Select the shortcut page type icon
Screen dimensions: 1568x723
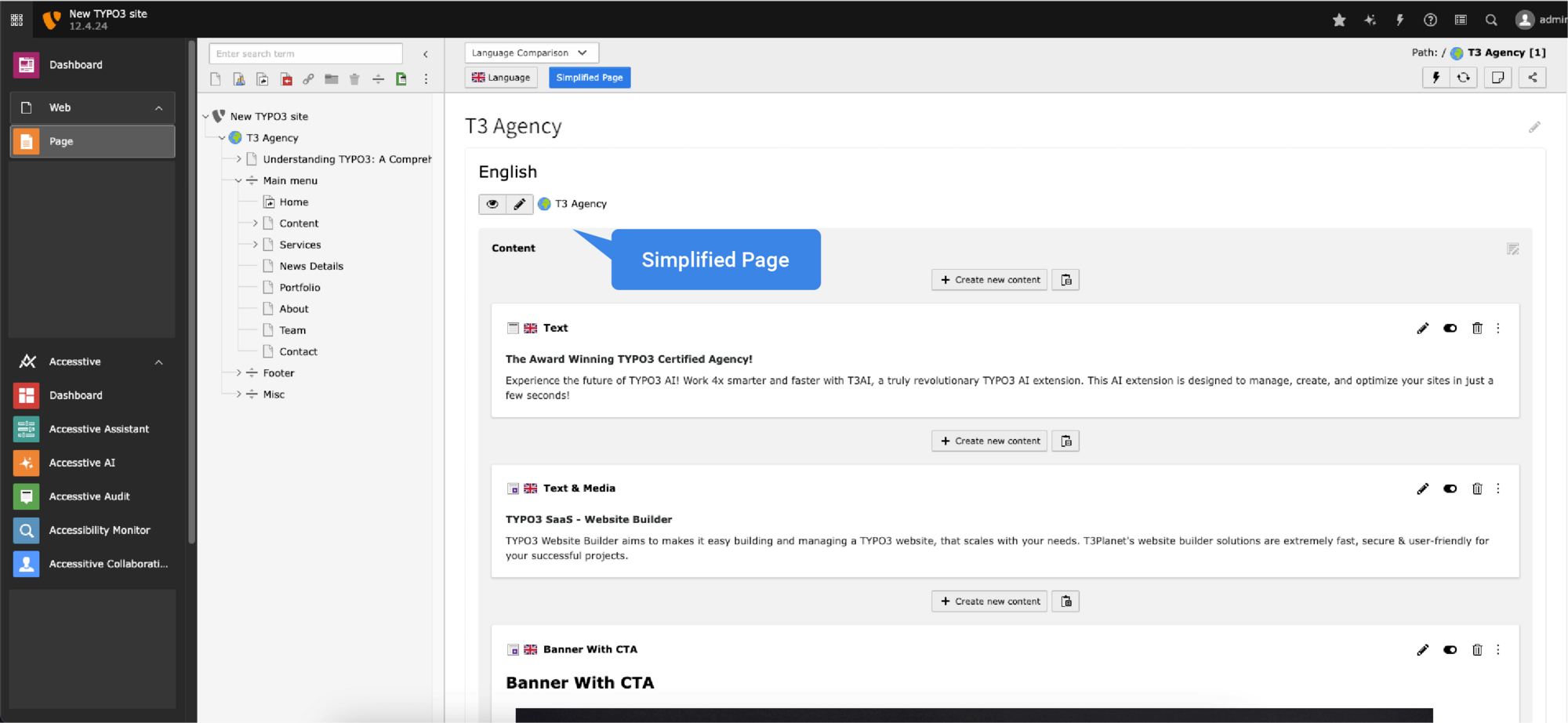click(x=263, y=79)
